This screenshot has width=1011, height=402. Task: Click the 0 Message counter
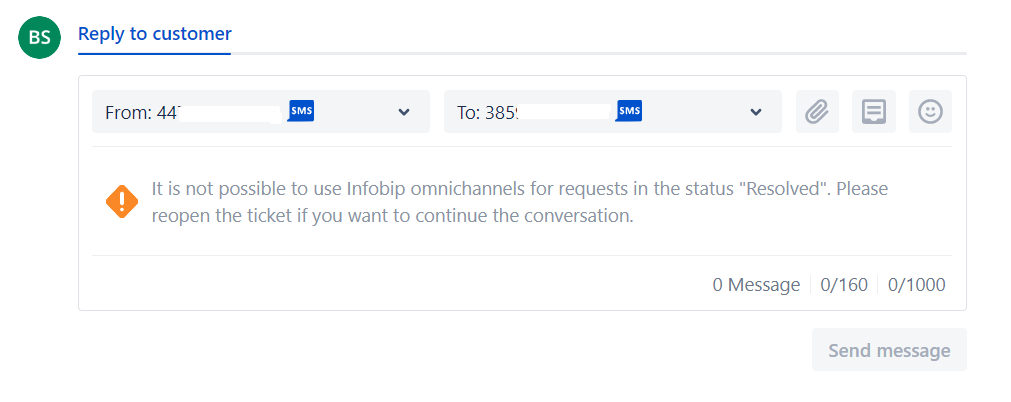(755, 285)
